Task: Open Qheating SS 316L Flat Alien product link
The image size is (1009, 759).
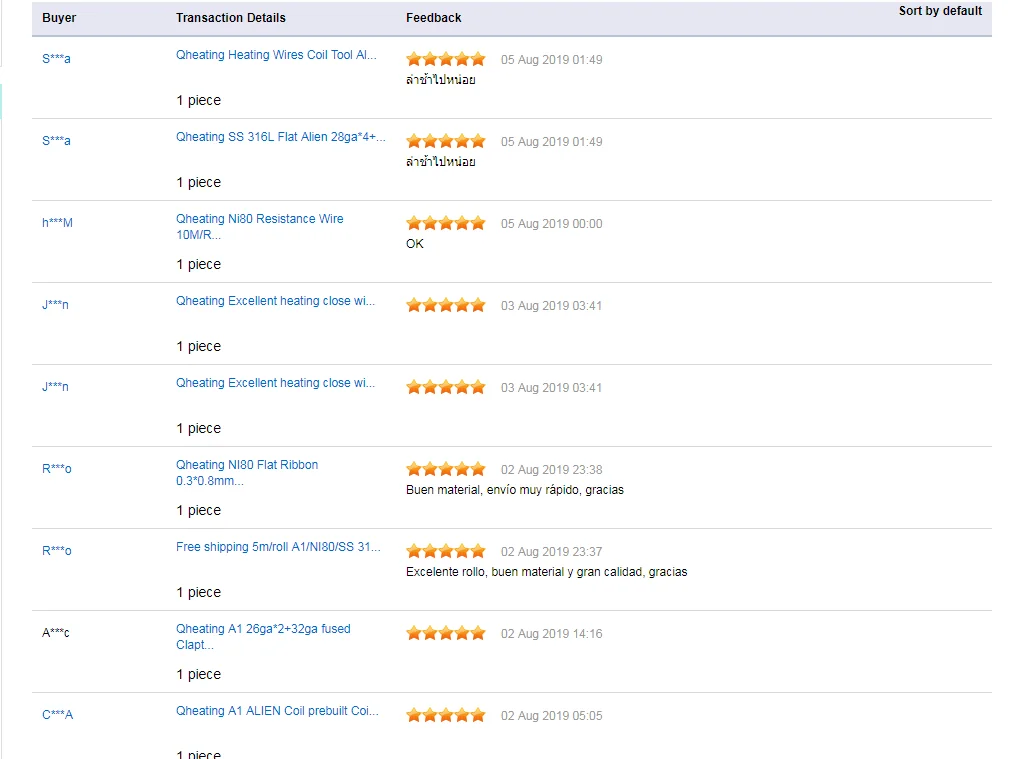Action: coord(280,137)
